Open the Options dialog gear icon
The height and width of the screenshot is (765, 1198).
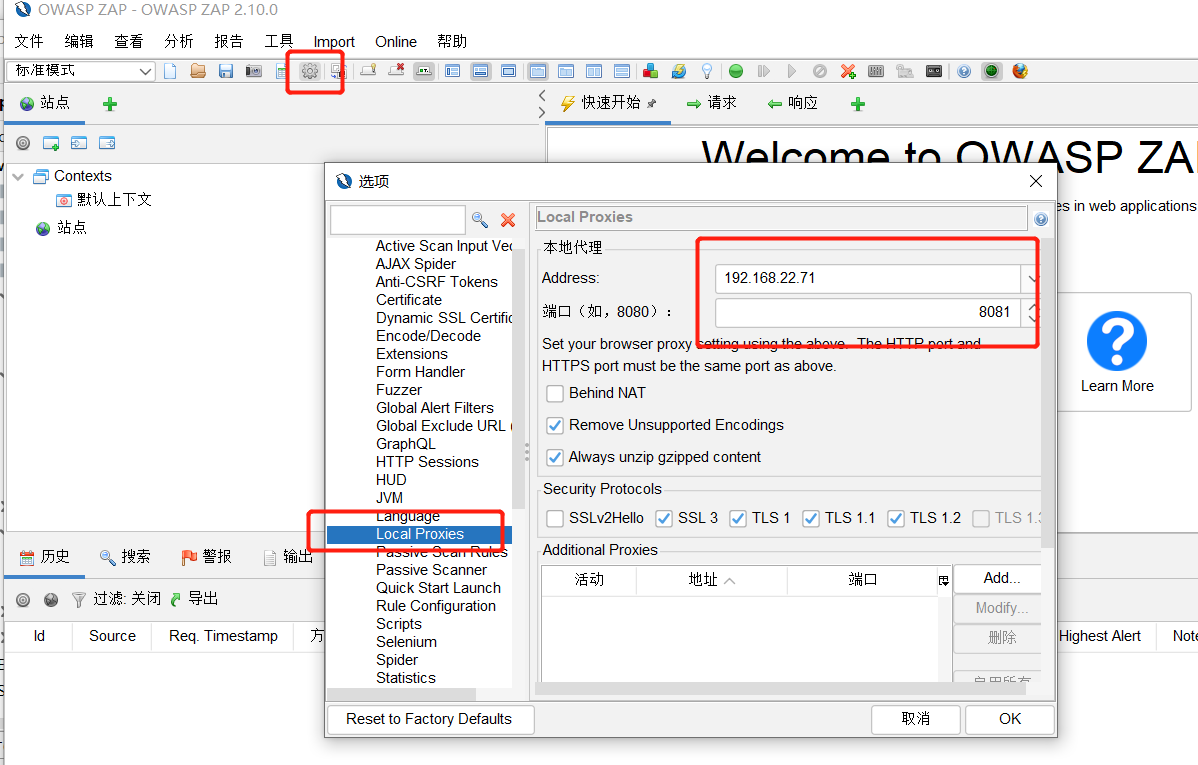[310, 71]
